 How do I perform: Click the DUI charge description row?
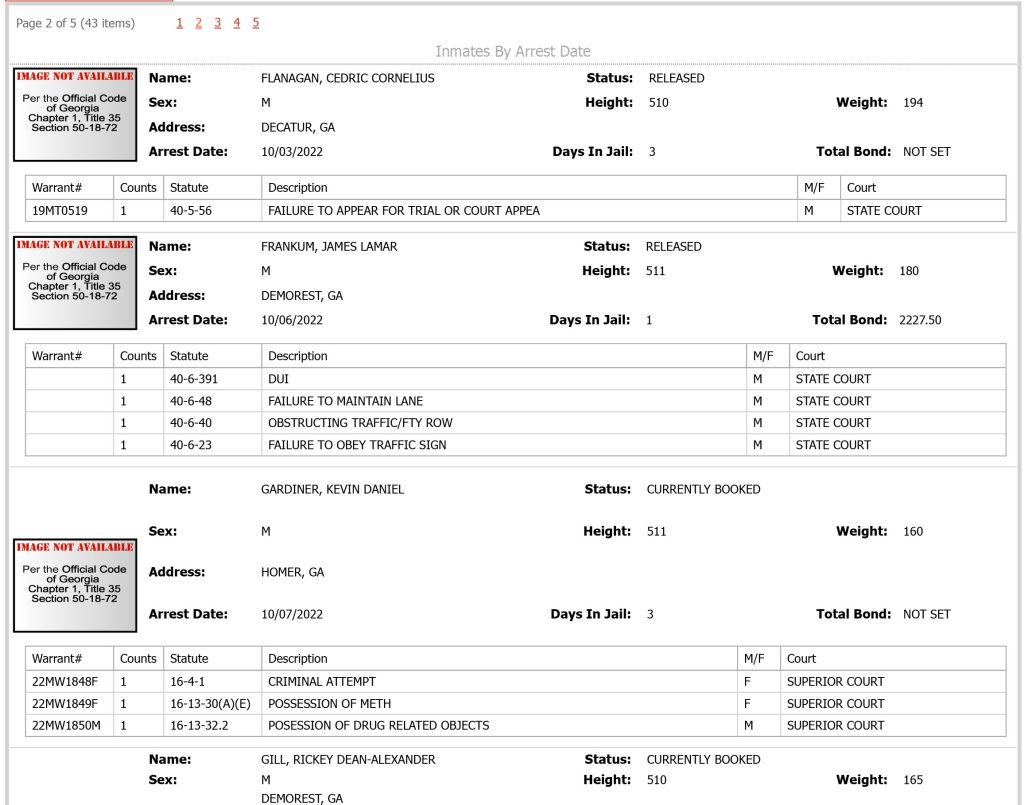[515, 379]
